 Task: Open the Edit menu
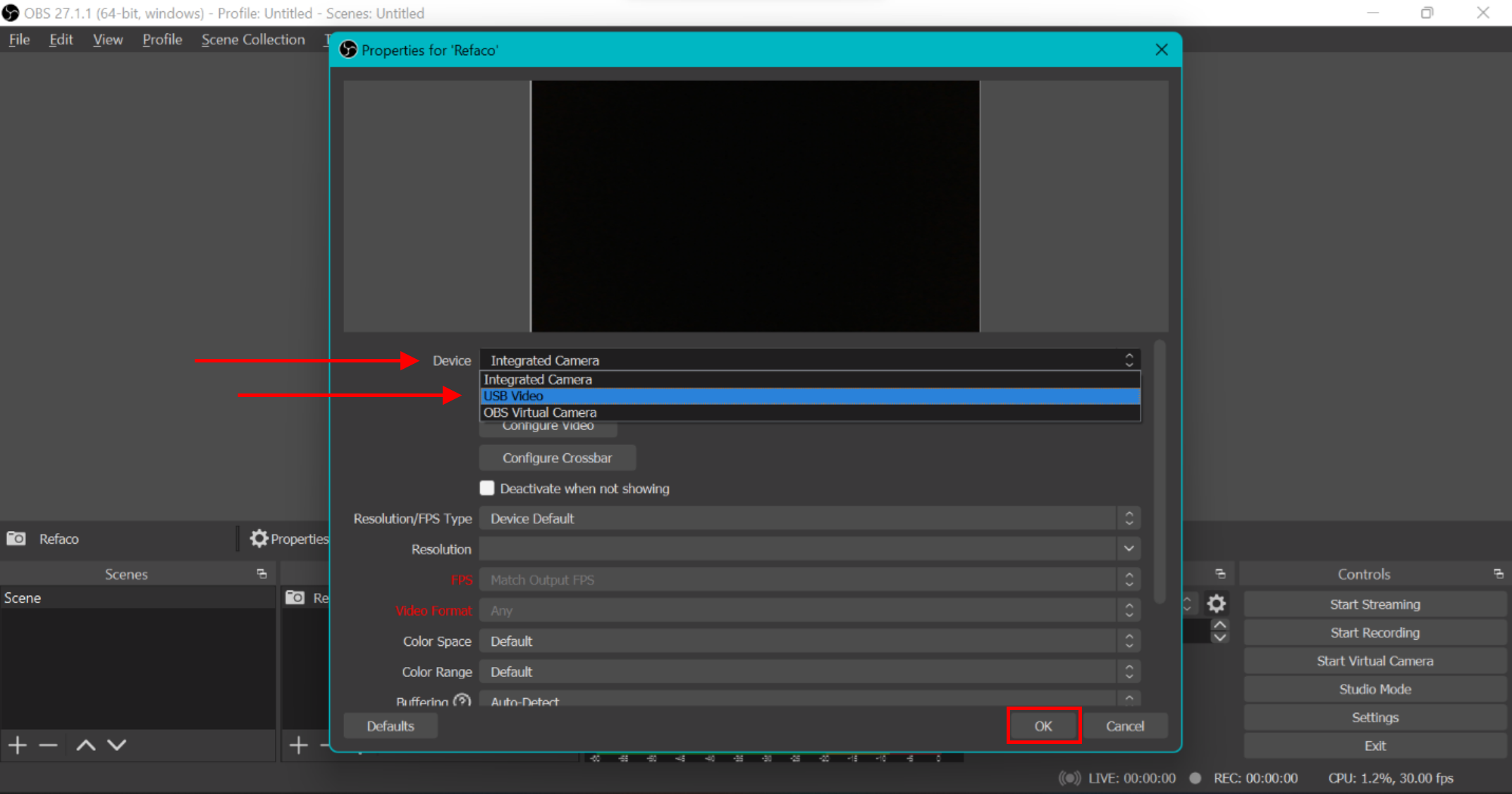pos(61,39)
